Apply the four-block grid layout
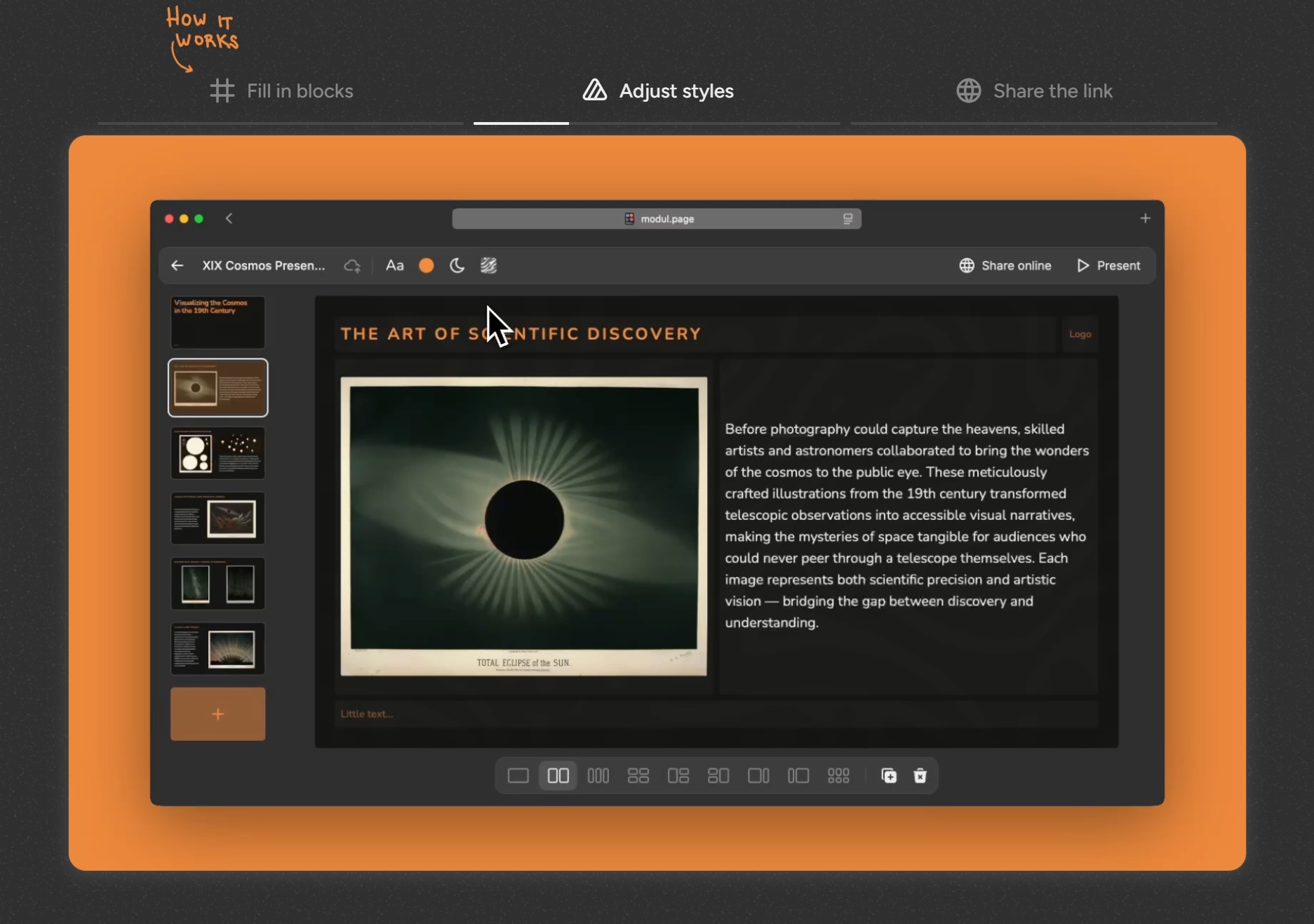Image resolution: width=1314 pixels, height=924 pixels. pos(638,776)
